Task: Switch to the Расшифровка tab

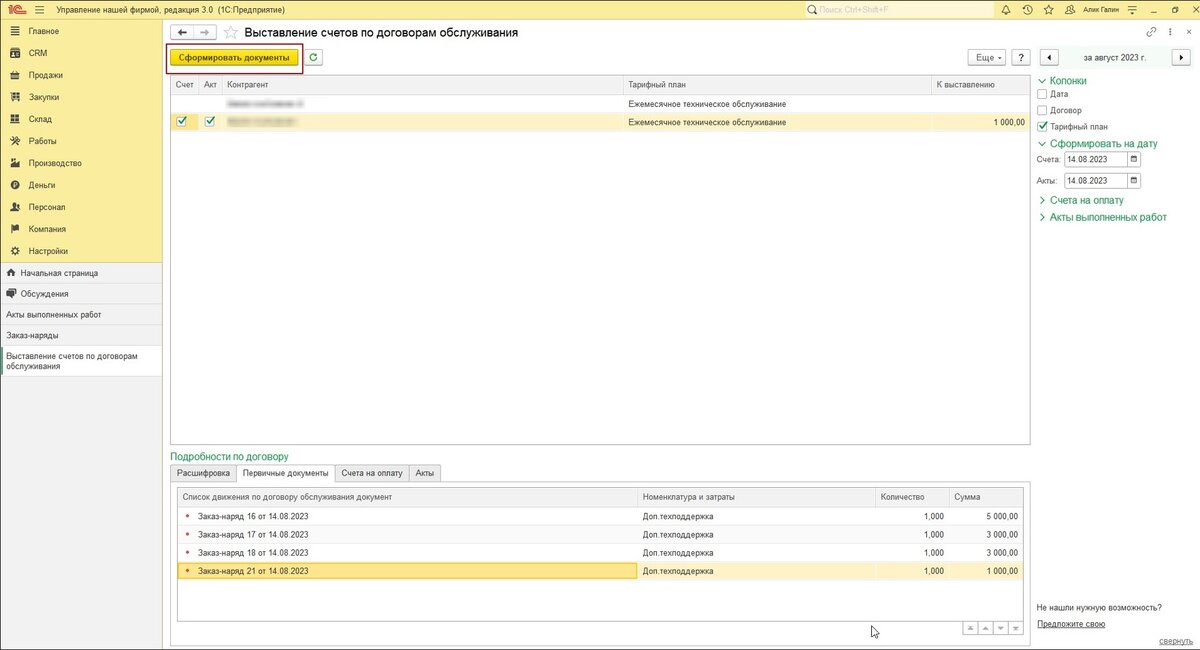Action: click(203, 473)
